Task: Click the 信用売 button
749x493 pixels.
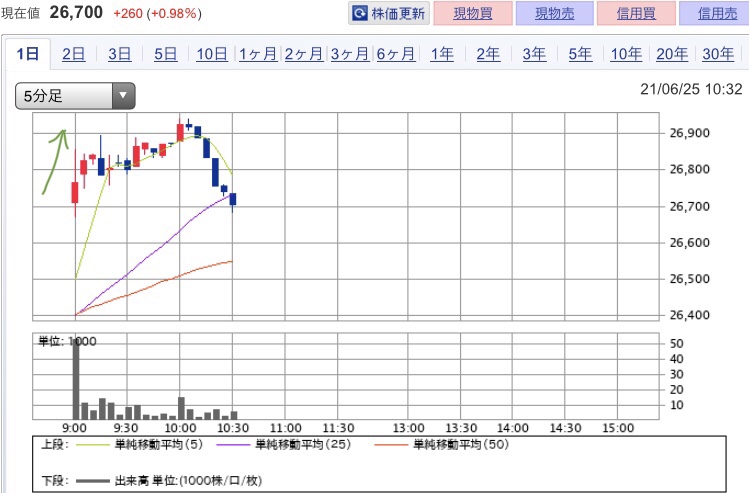Action: (715, 13)
